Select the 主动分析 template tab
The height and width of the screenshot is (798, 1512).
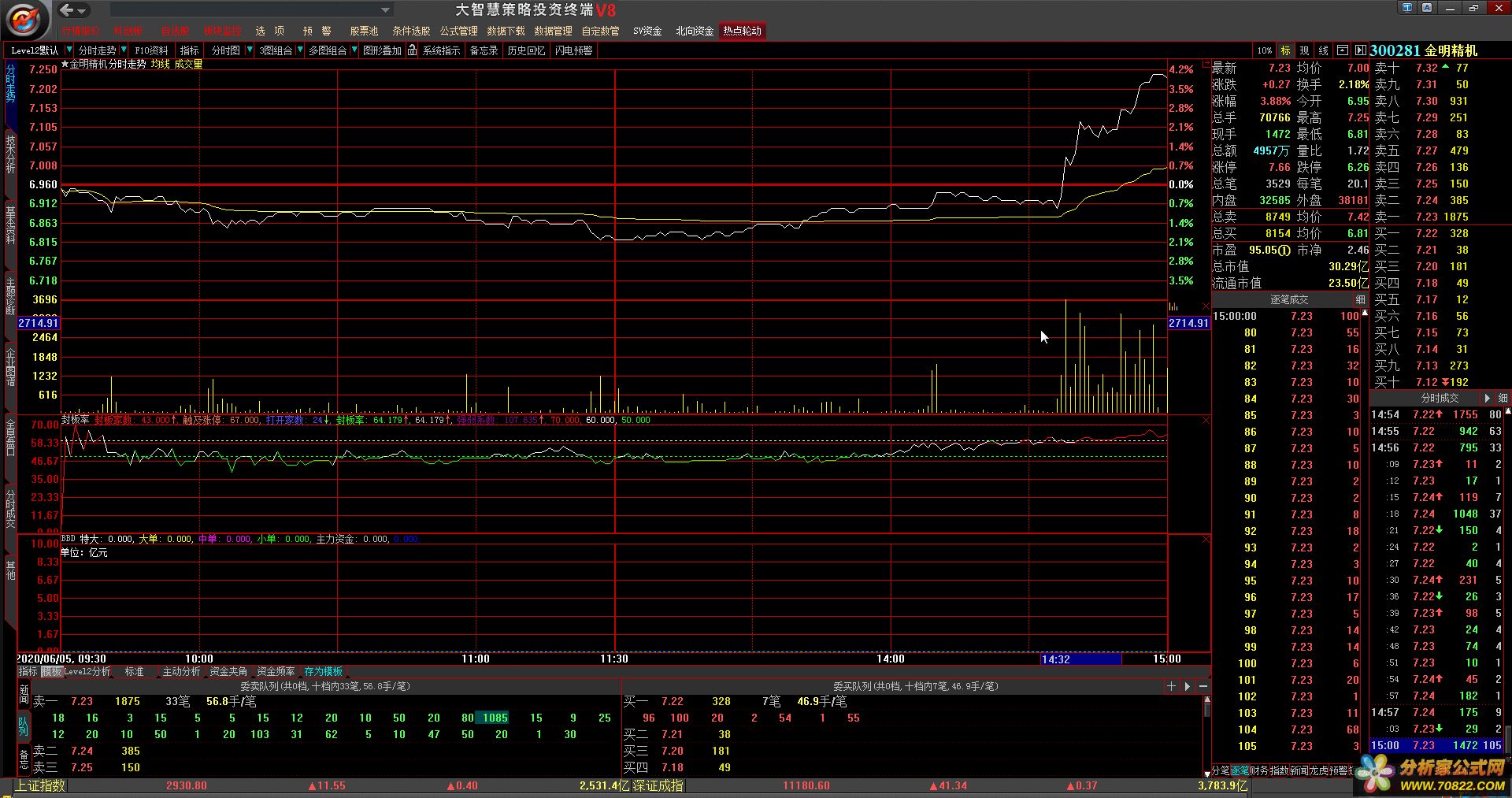181,671
